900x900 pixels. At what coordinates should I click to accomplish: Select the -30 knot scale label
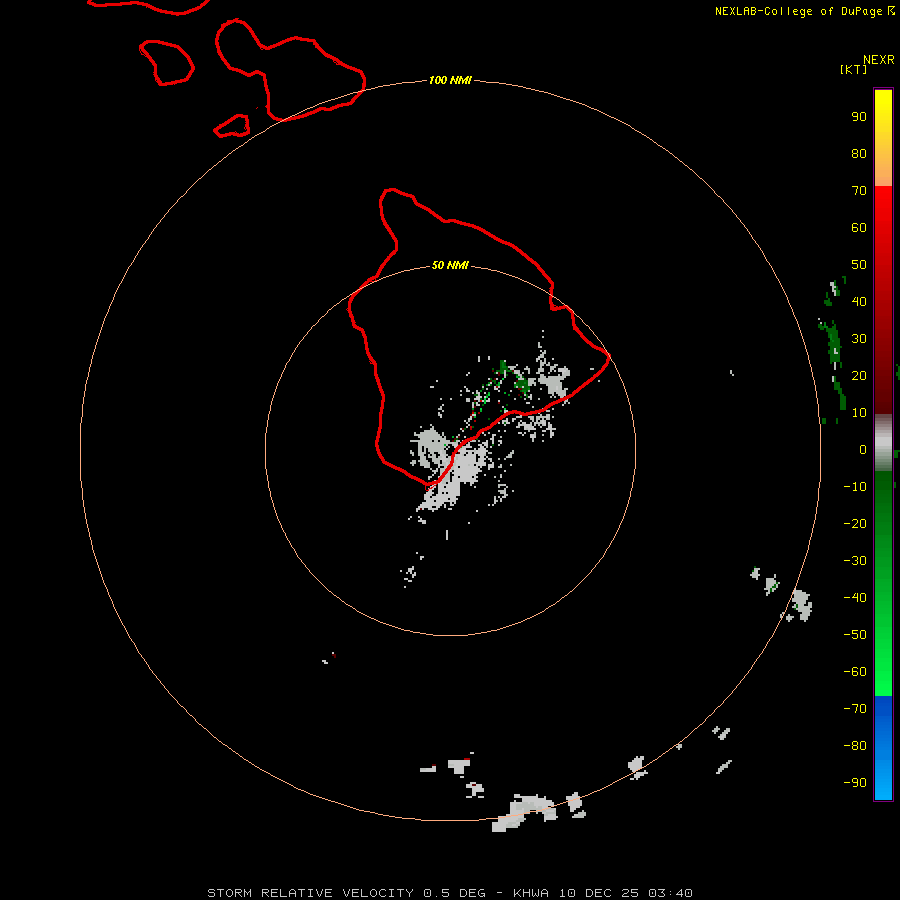pyautogui.click(x=855, y=561)
